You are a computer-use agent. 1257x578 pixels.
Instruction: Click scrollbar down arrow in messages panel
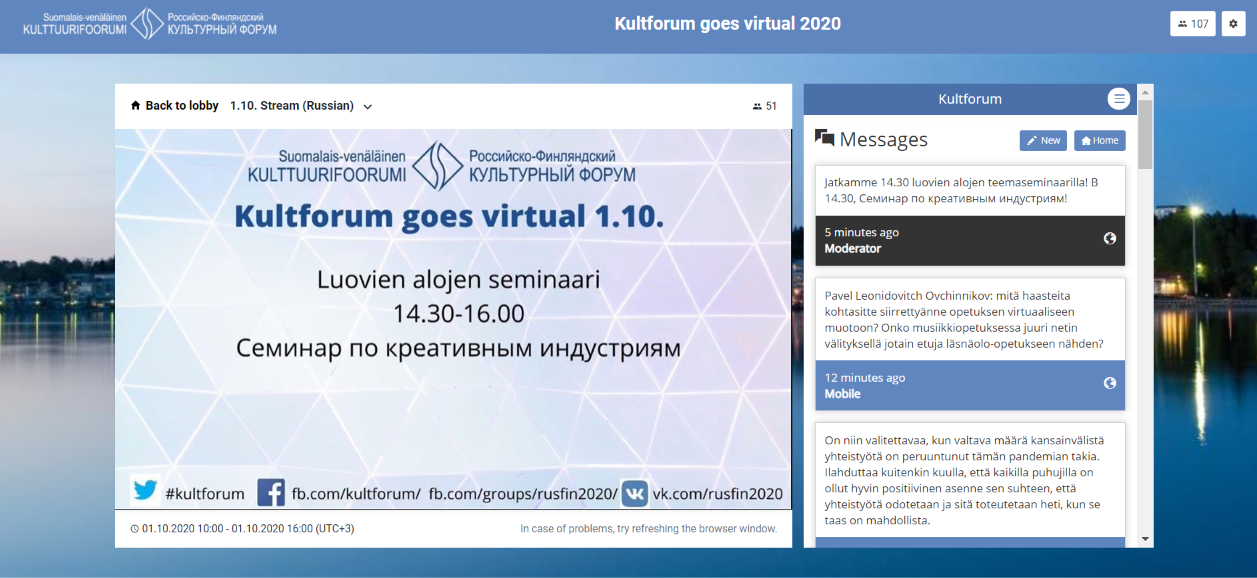1145,540
